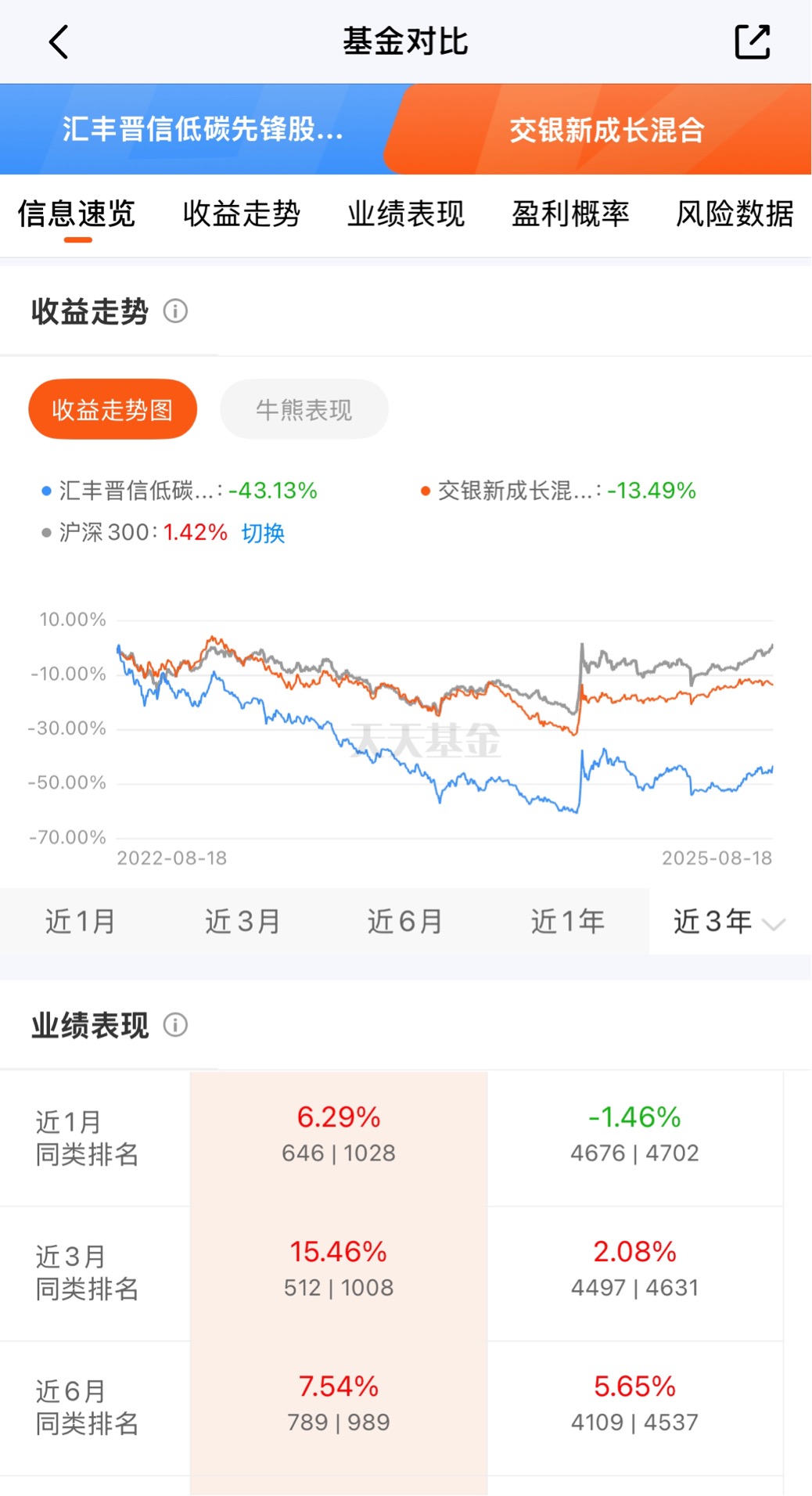Expand the 近3年 period dropdown
Screen dimensions: 812x1496
[730, 921]
